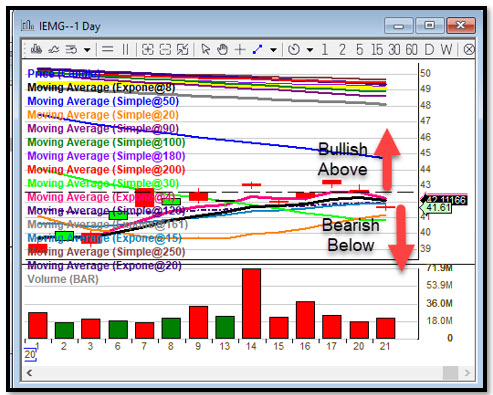Viewport: 493px width, 395px height.
Task: Click the Volume (BAR) legend label
Action: [x=63, y=279]
